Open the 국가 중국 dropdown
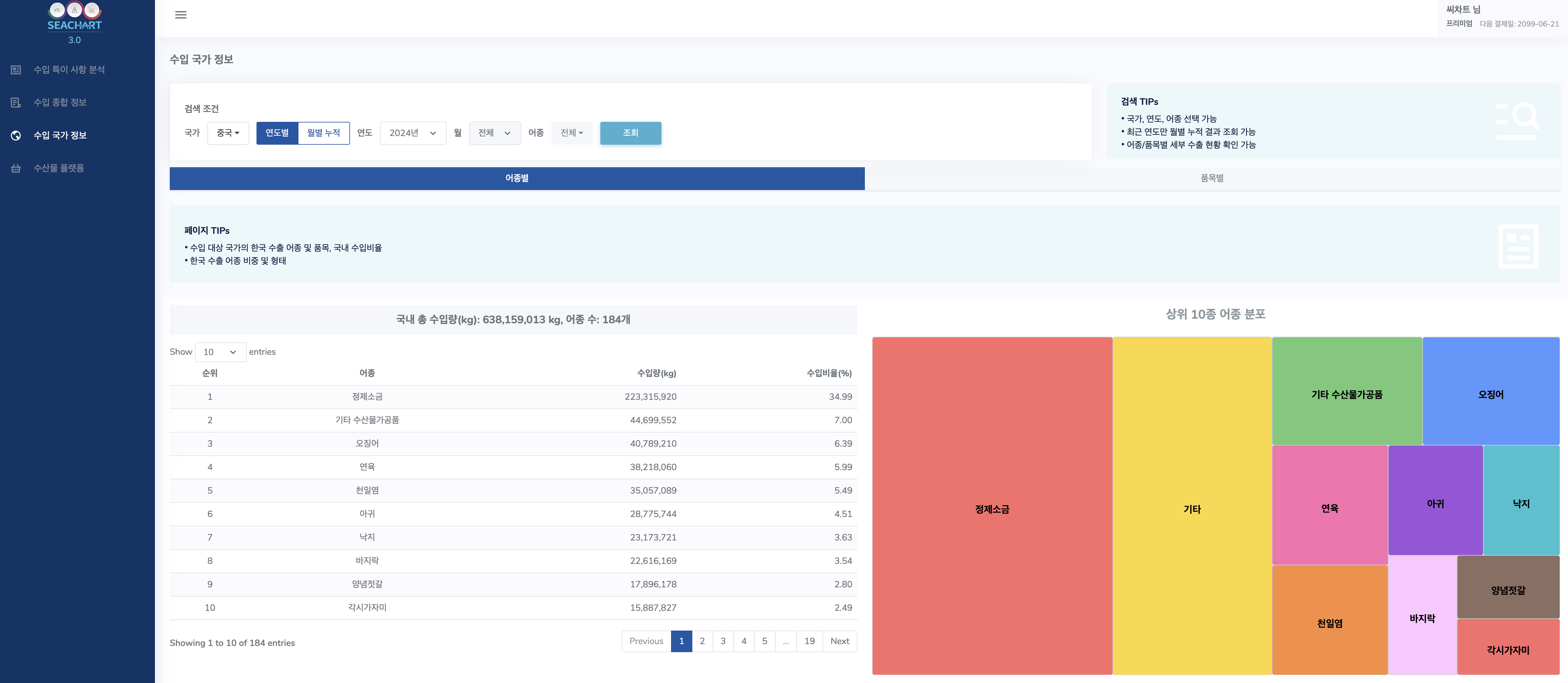This screenshot has height=683, width=1568. [x=228, y=133]
